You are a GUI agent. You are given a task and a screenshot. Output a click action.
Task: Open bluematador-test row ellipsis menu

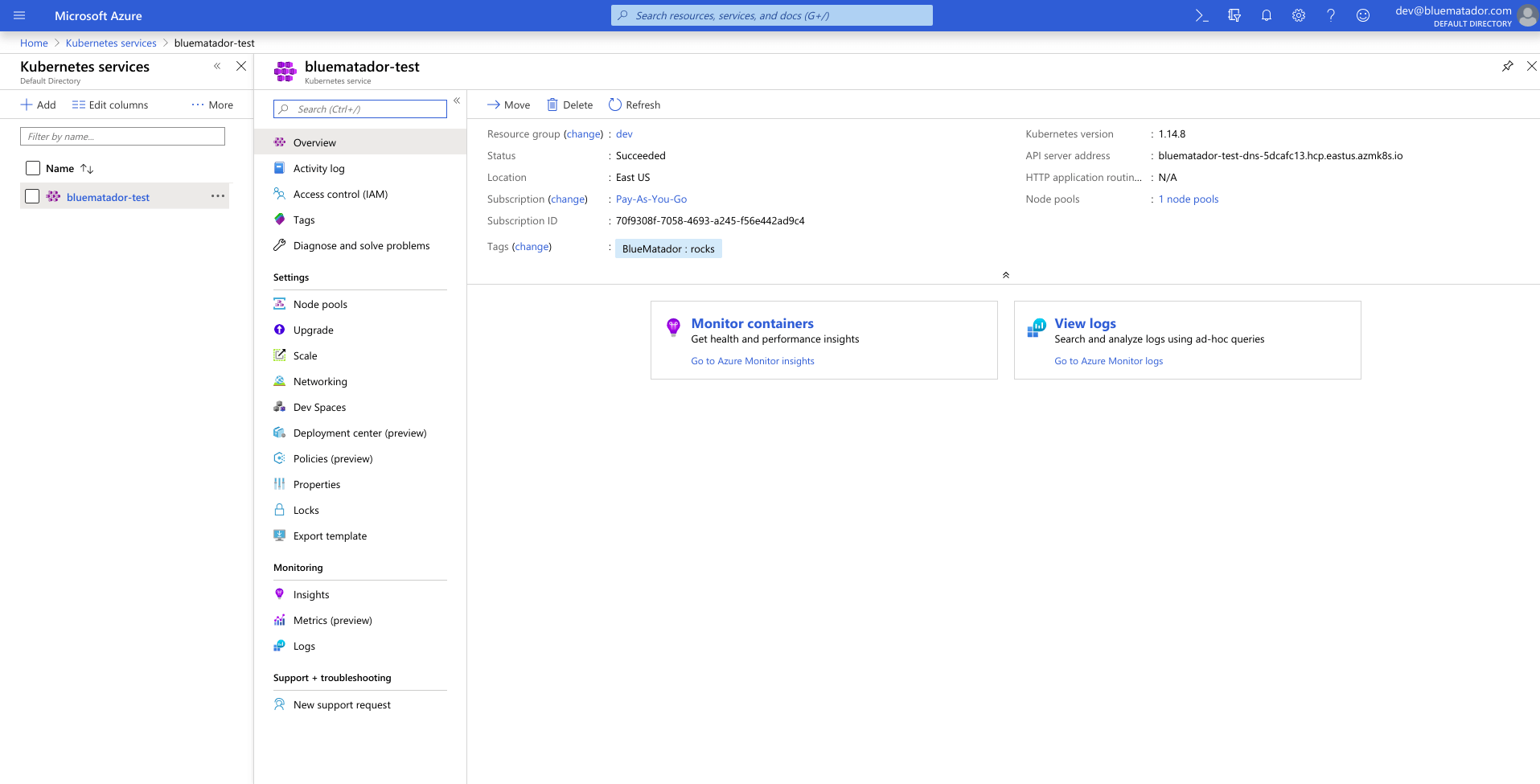(x=218, y=196)
